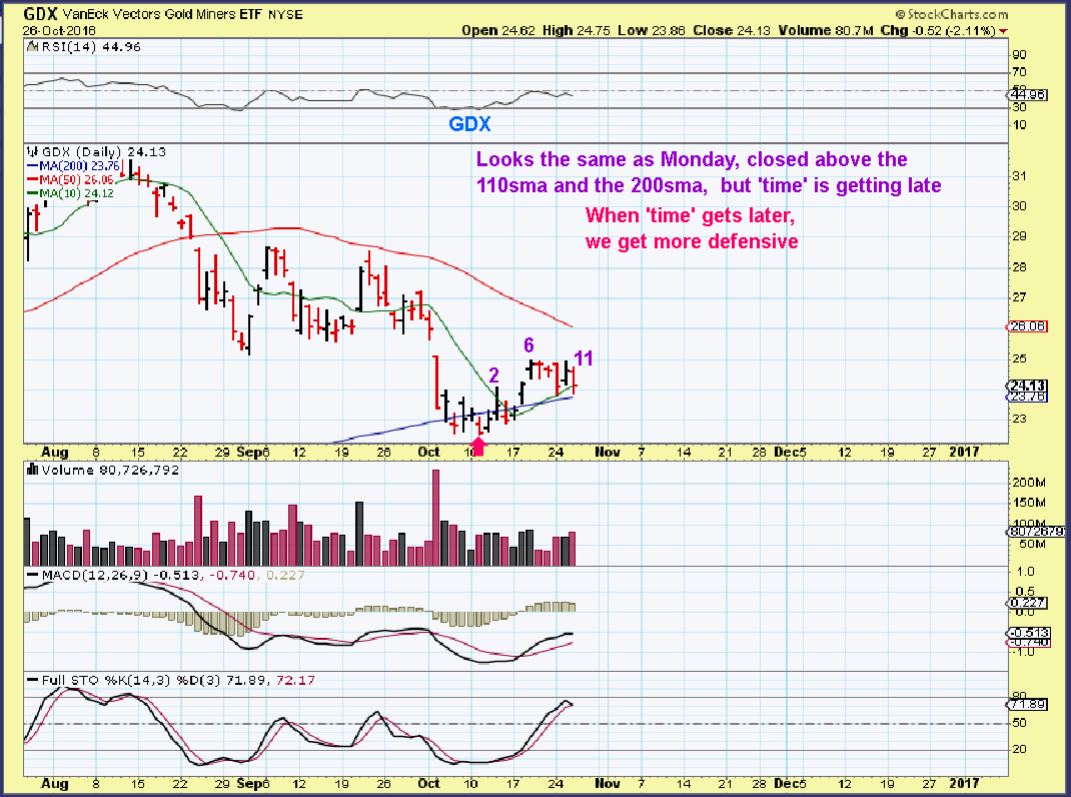Click the 2017 label beneath the stochastic panel
This screenshot has width=1071, height=797.
coord(964,783)
